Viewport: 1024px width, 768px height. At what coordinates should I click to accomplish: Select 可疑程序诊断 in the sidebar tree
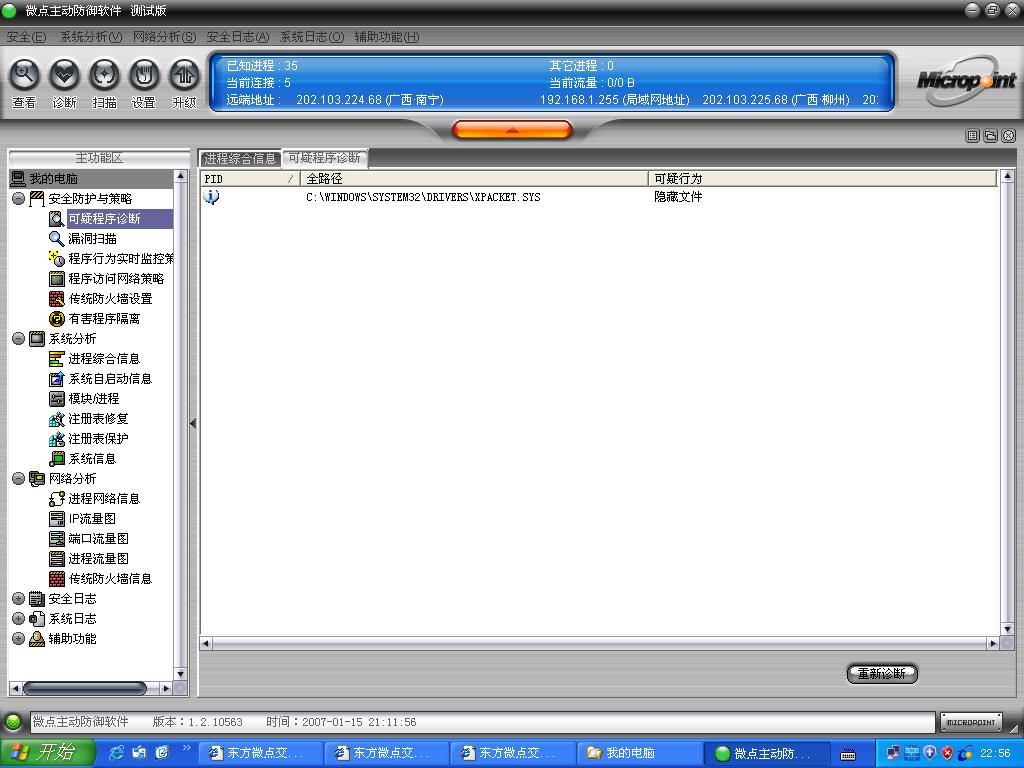coord(104,219)
